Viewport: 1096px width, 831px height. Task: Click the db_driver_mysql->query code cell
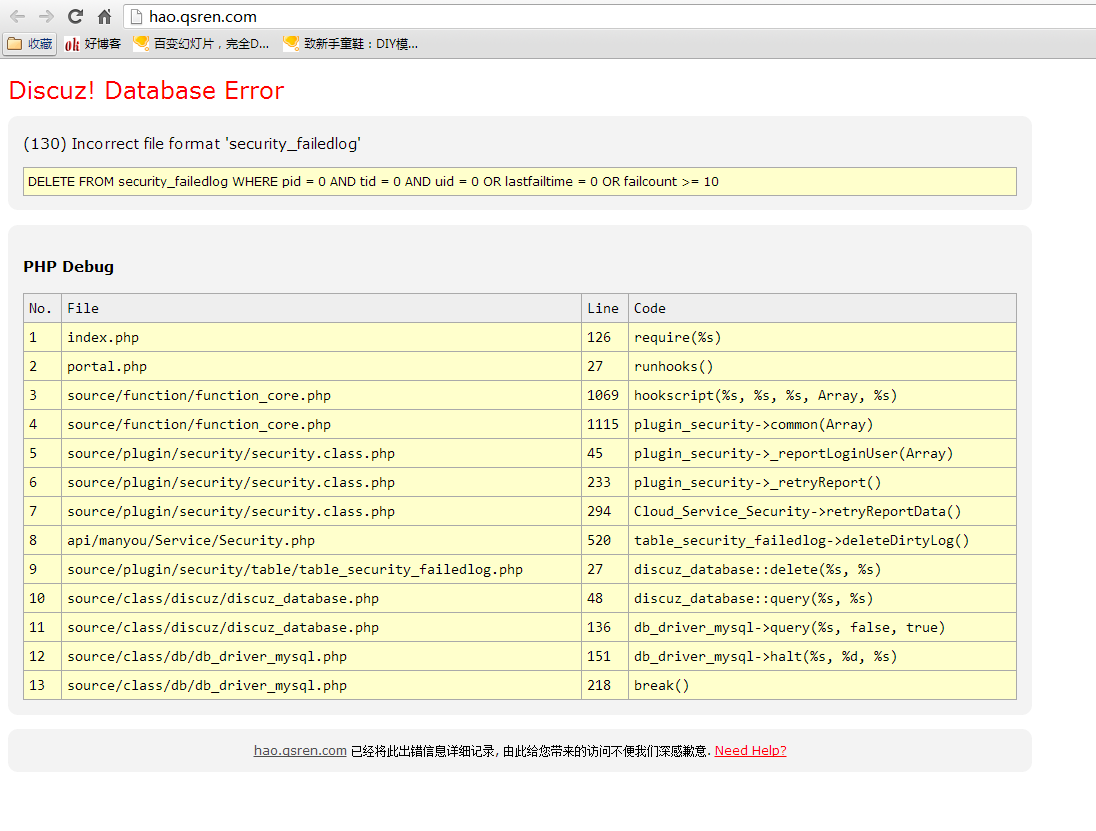822,628
